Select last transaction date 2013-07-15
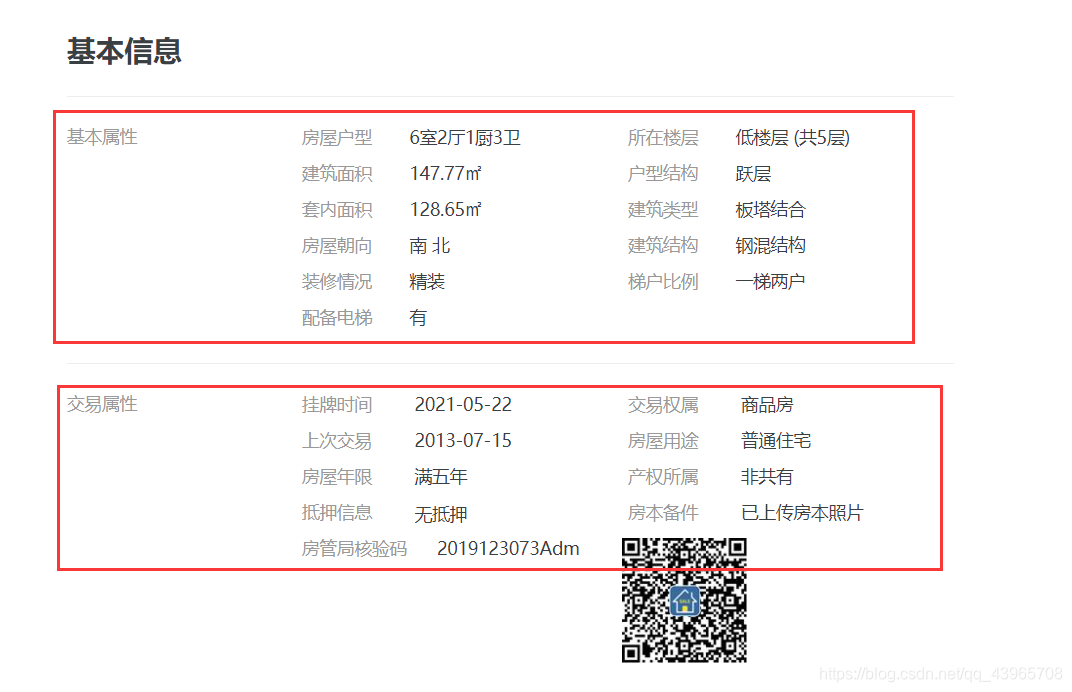The image size is (1072, 692). coord(463,440)
